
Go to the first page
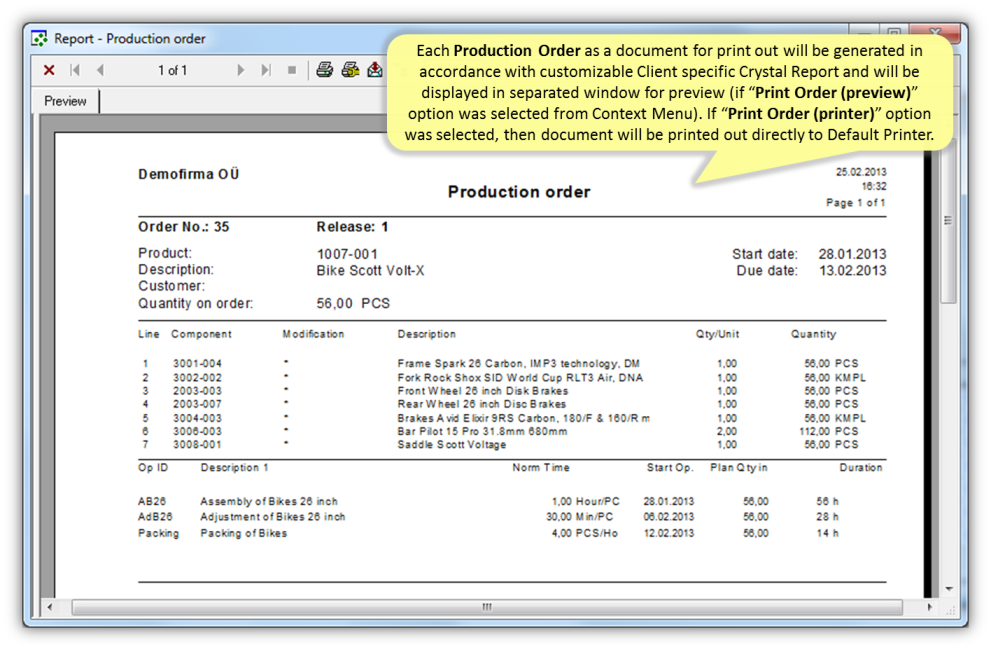75,70
